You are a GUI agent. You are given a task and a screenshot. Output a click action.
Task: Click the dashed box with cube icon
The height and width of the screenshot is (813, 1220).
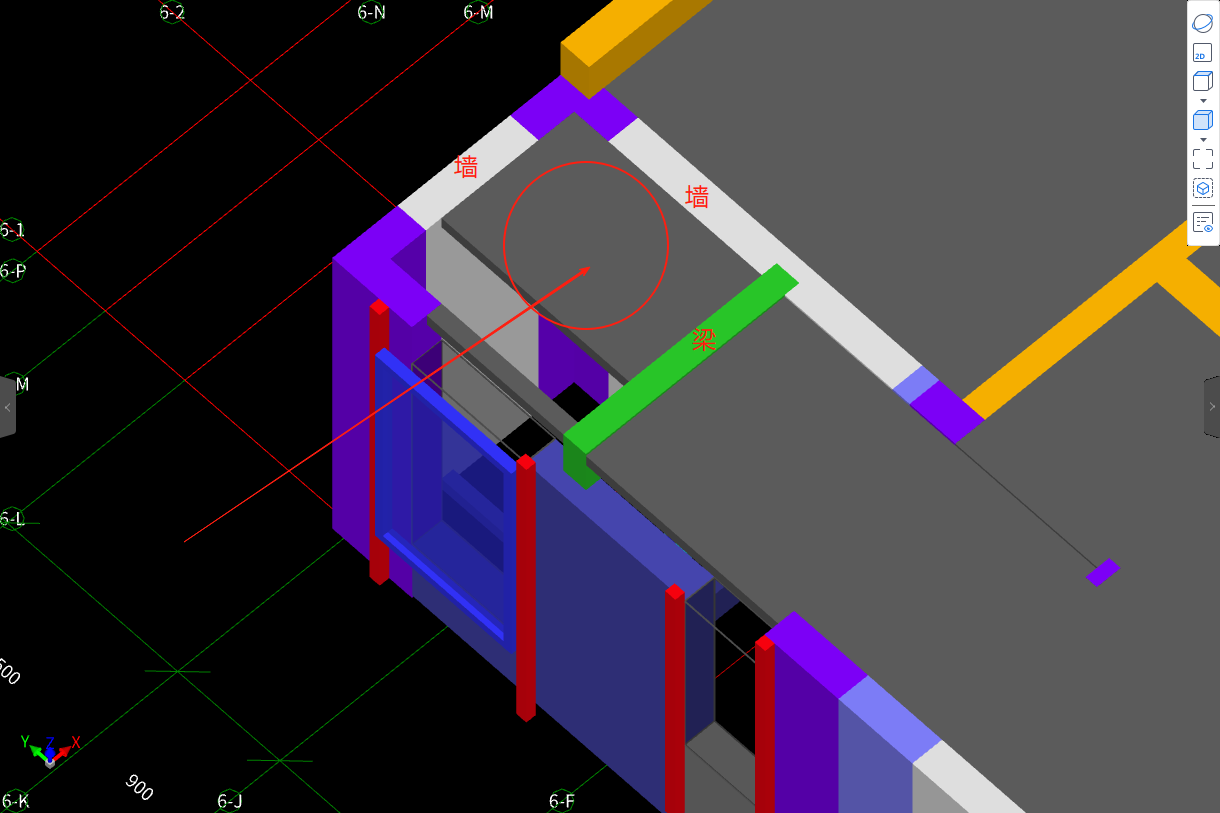pyautogui.click(x=1203, y=188)
